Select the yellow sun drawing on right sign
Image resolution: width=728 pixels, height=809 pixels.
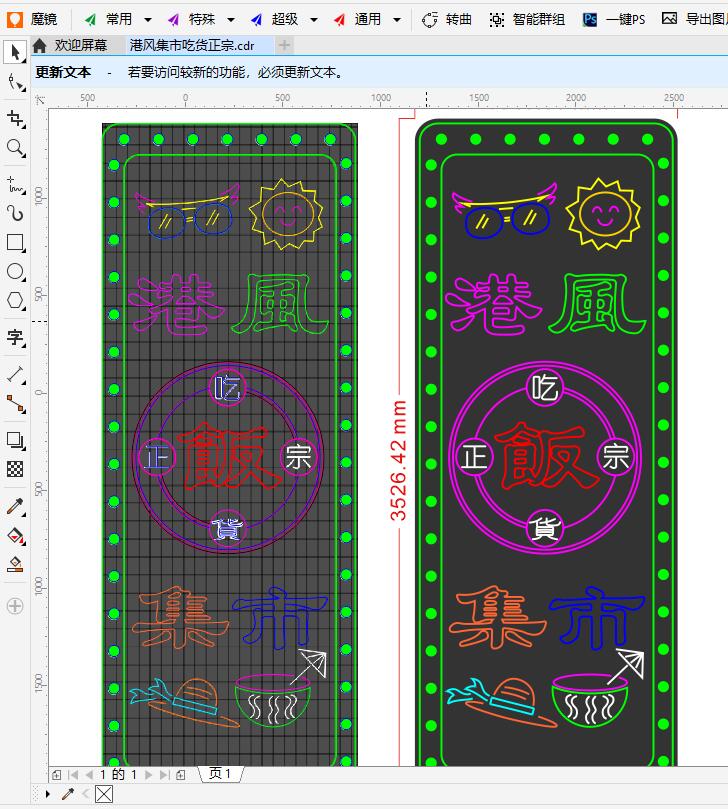tap(603, 214)
